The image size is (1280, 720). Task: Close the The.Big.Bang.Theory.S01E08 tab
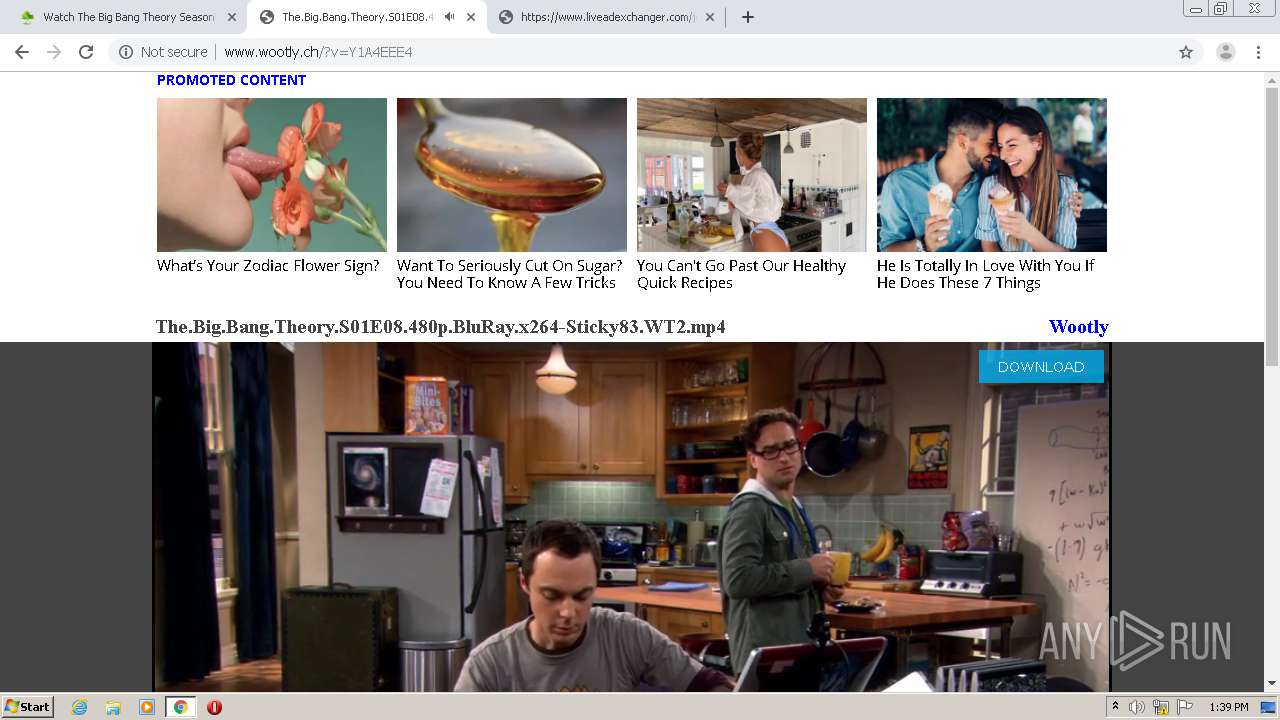tap(471, 17)
